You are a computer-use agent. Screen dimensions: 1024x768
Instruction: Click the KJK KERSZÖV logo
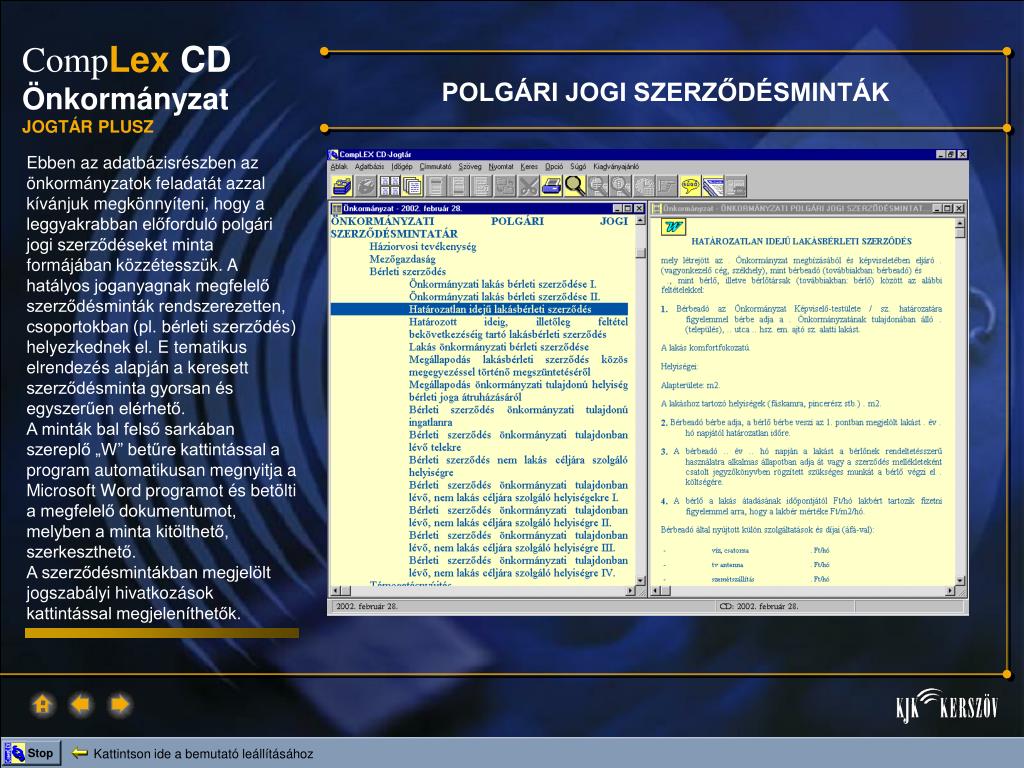947,705
